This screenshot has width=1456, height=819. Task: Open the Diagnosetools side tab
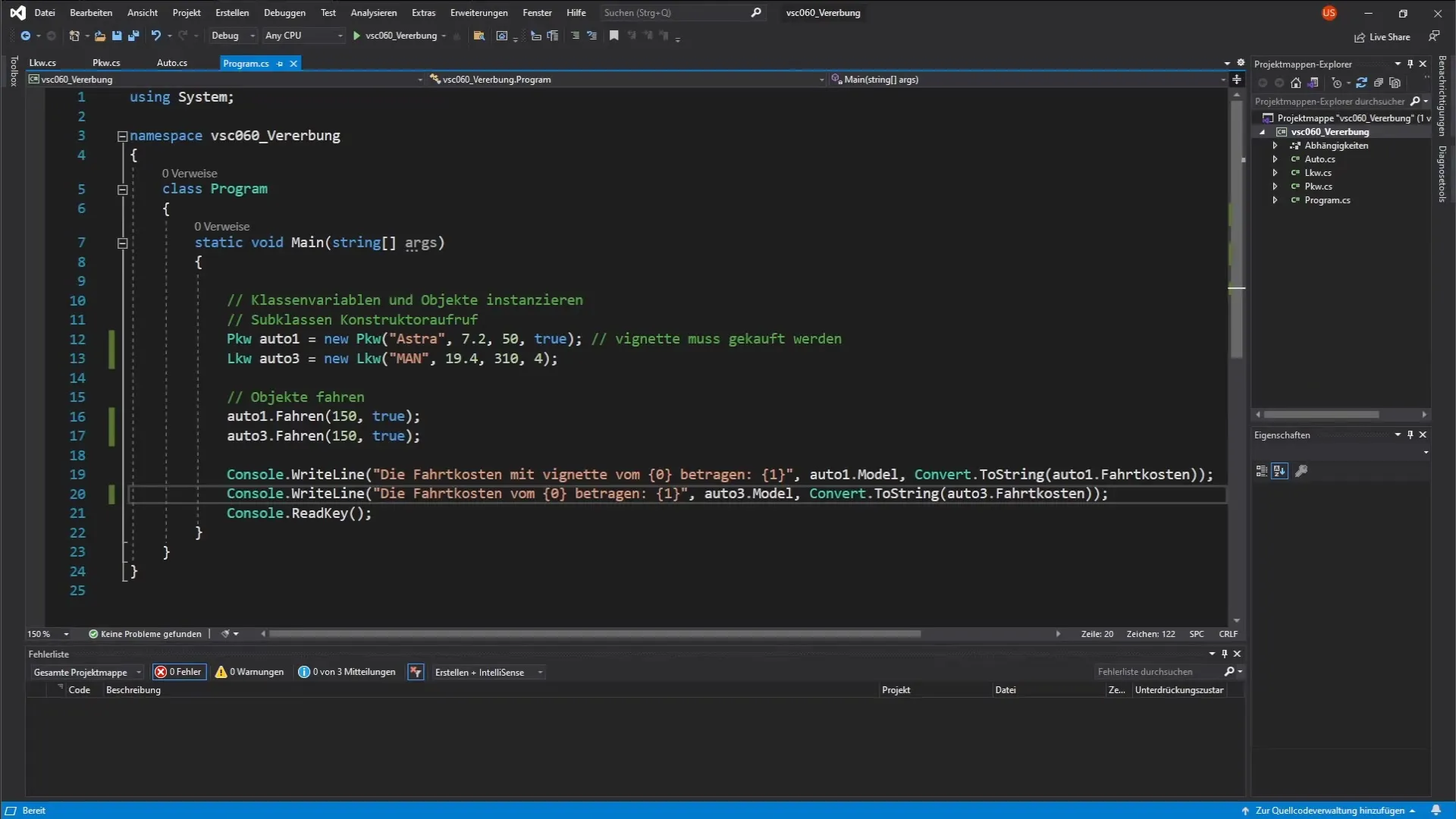pos(1442,174)
